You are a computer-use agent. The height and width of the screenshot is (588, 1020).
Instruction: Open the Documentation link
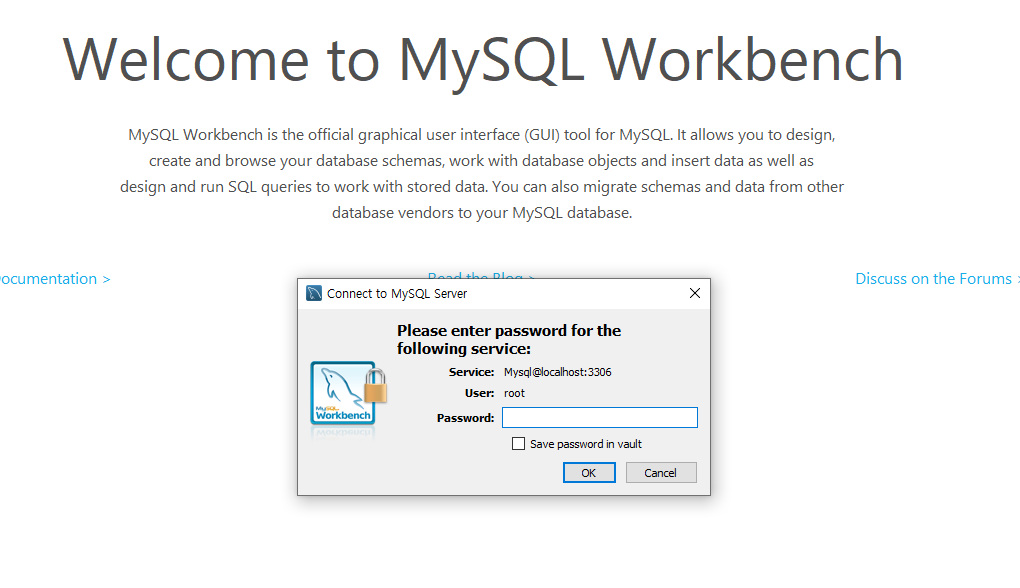pyautogui.click(x=55, y=279)
